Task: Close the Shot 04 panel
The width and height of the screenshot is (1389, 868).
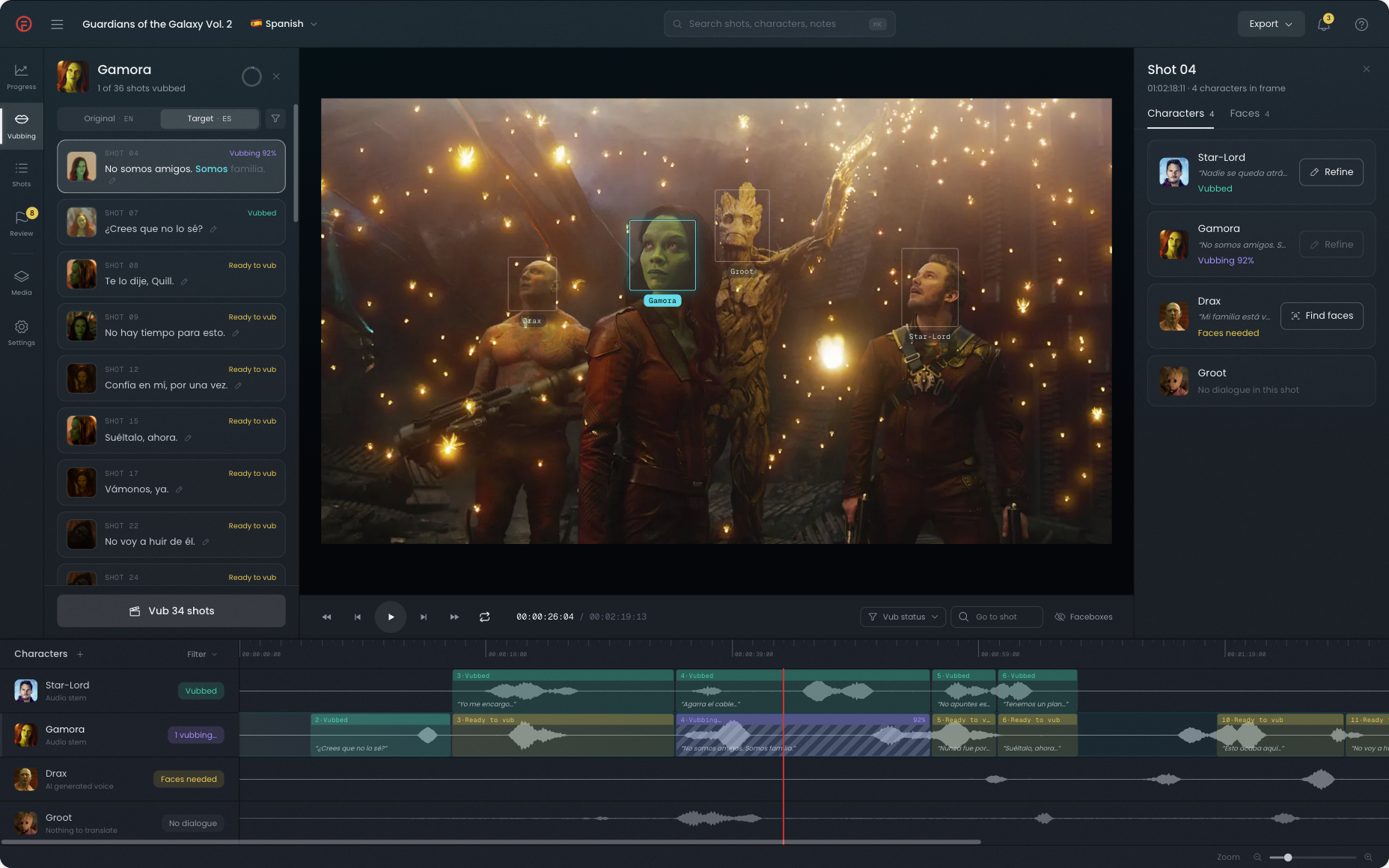Action: (x=1367, y=69)
